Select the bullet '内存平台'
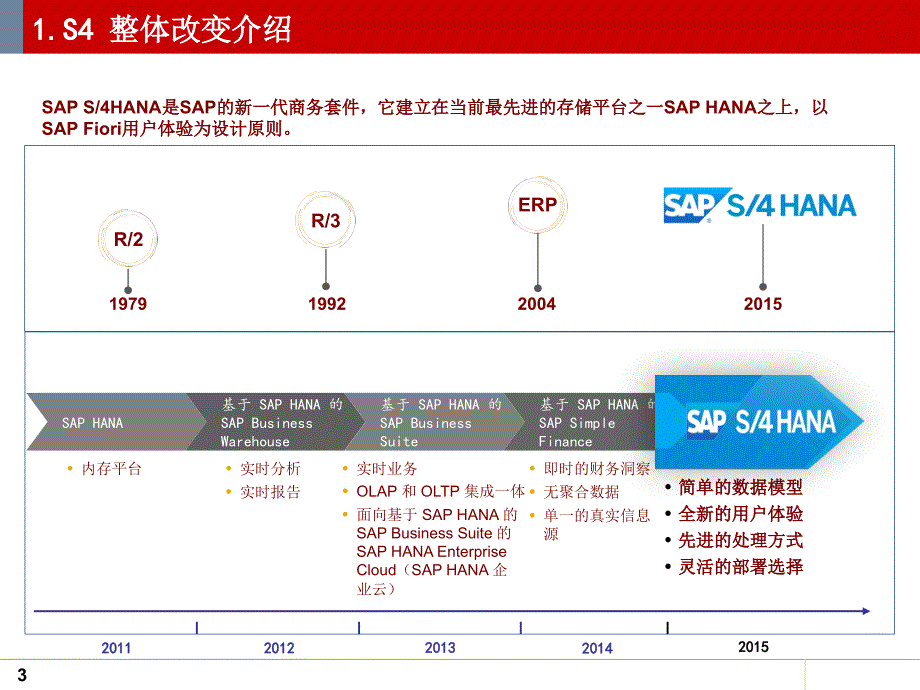The width and height of the screenshot is (920, 690). [x=111, y=469]
